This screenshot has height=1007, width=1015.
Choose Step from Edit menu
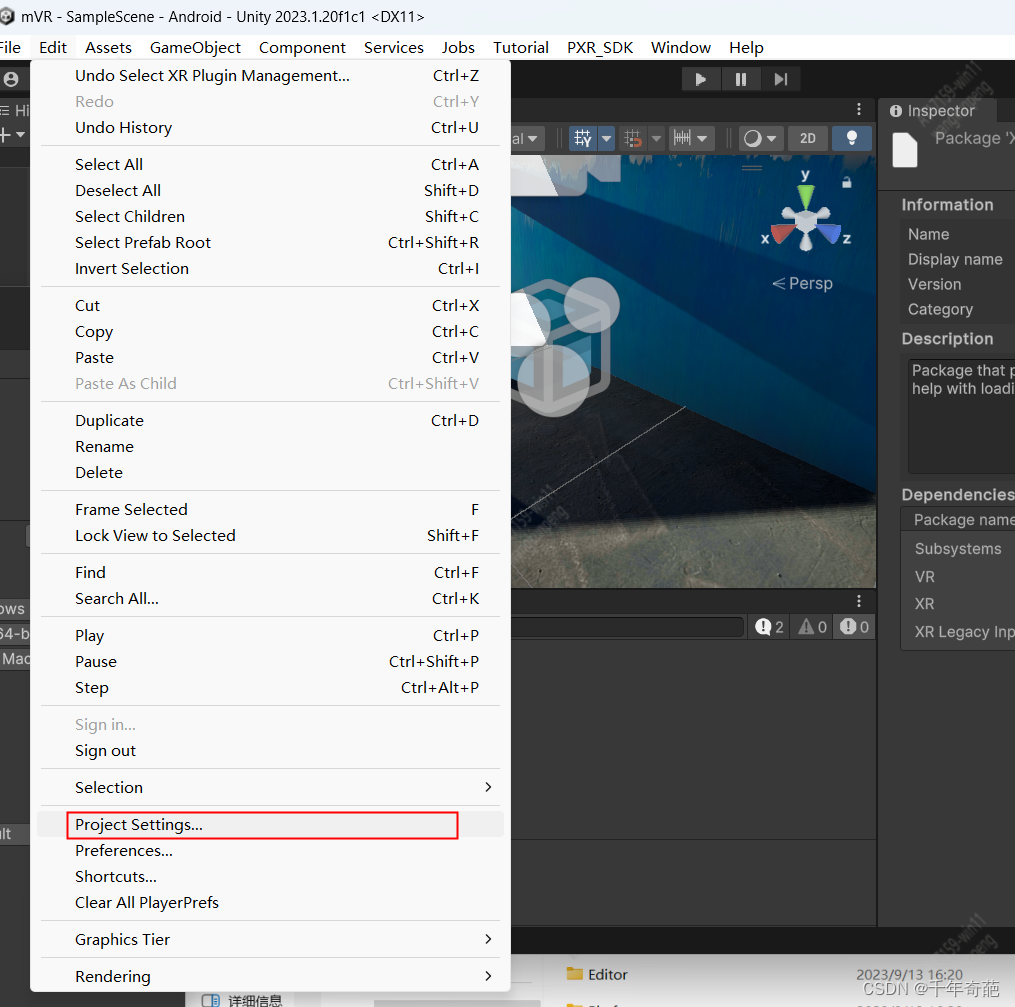[x=270, y=688]
